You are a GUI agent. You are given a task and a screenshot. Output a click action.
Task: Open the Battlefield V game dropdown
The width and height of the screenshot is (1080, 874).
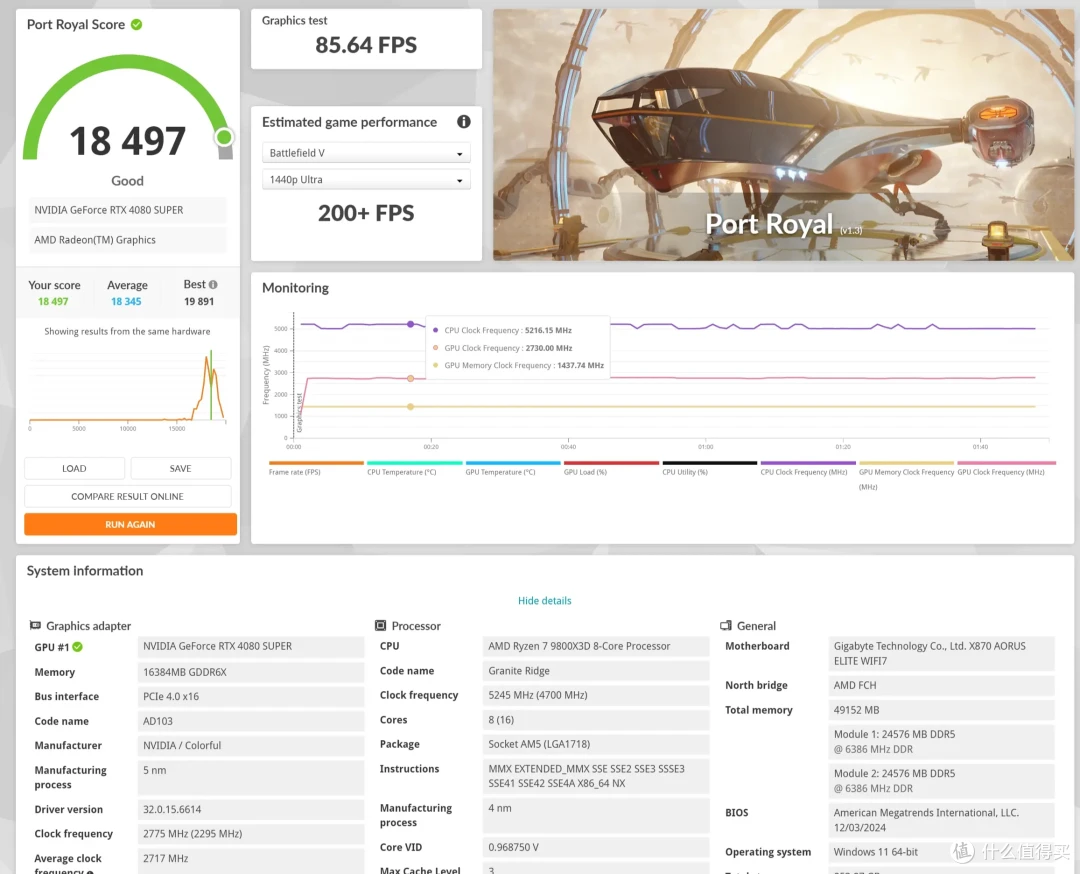tap(366, 153)
